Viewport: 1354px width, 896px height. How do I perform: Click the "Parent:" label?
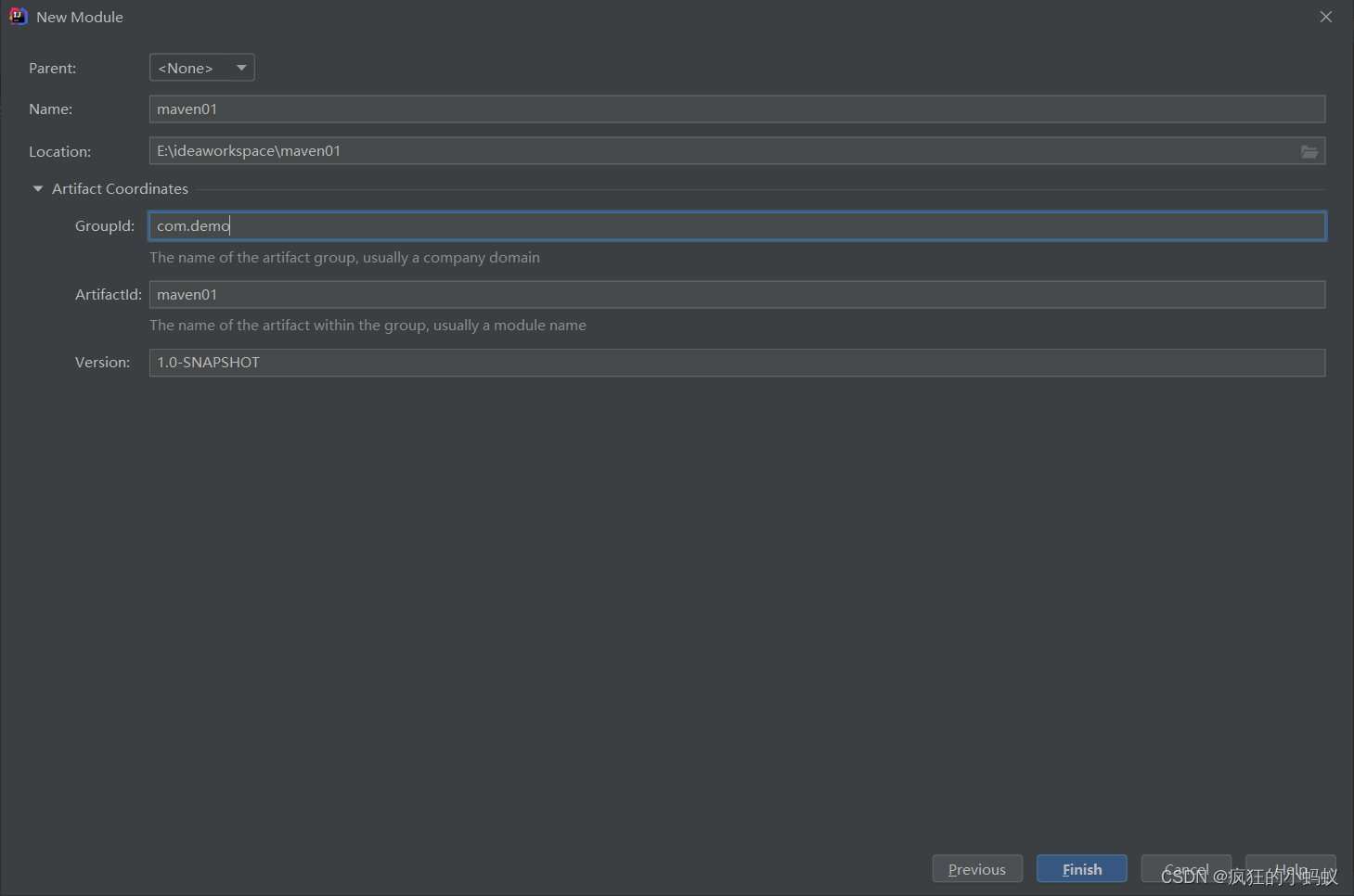[53, 69]
